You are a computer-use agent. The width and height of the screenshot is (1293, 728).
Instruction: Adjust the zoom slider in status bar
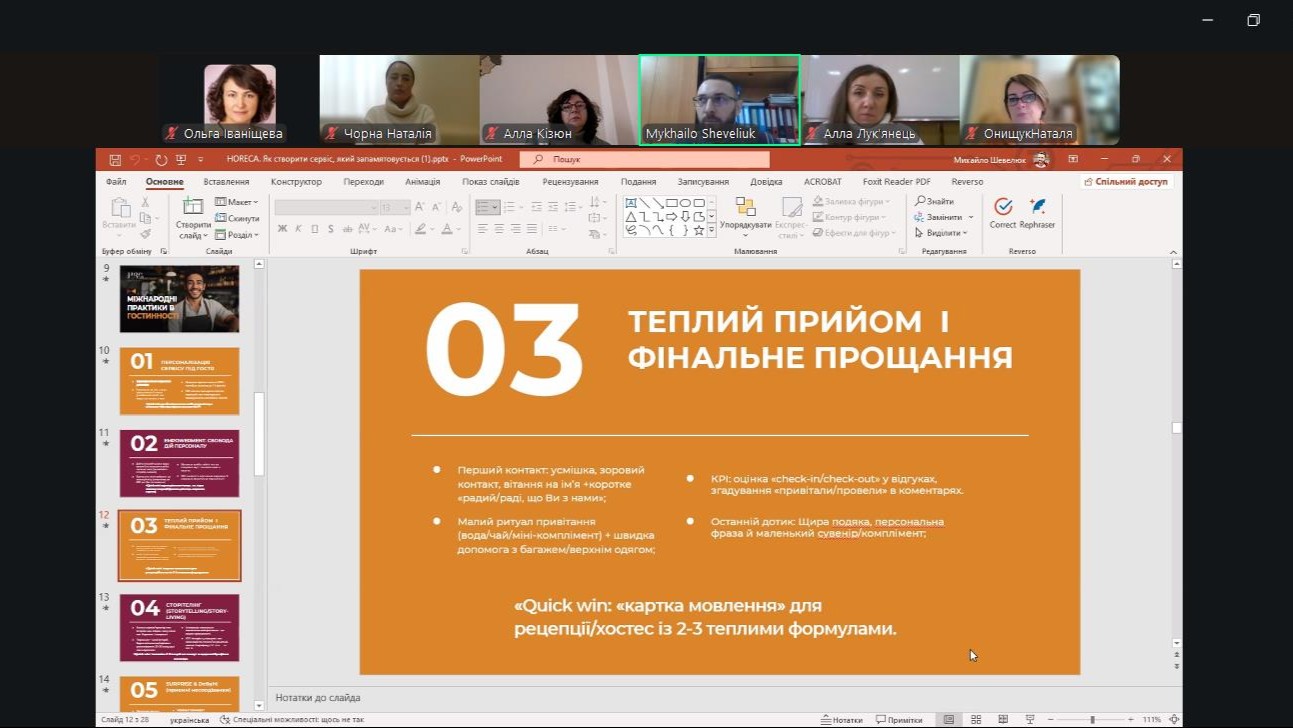(1092, 720)
